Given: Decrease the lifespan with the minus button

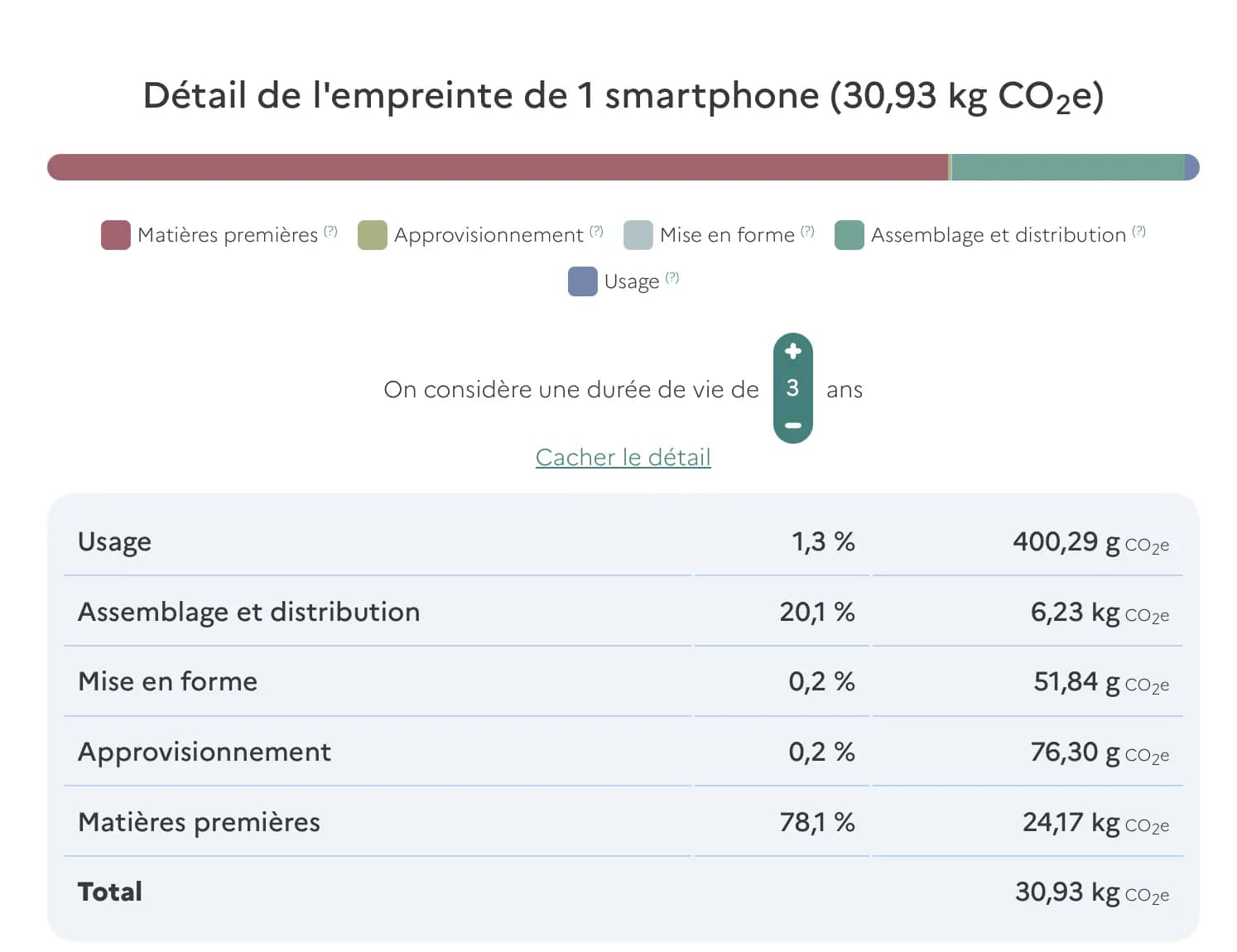Looking at the screenshot, I should click(x=792, y=426).
